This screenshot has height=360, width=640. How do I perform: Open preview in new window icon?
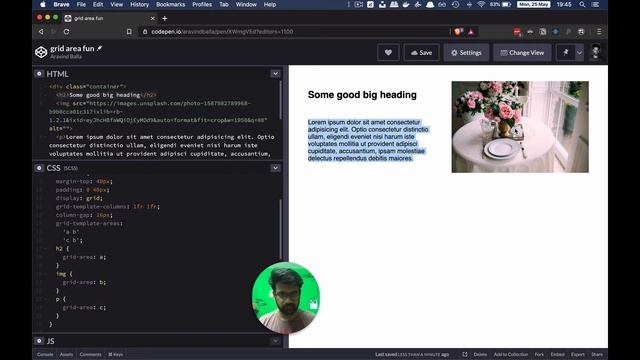coord(464,354)
